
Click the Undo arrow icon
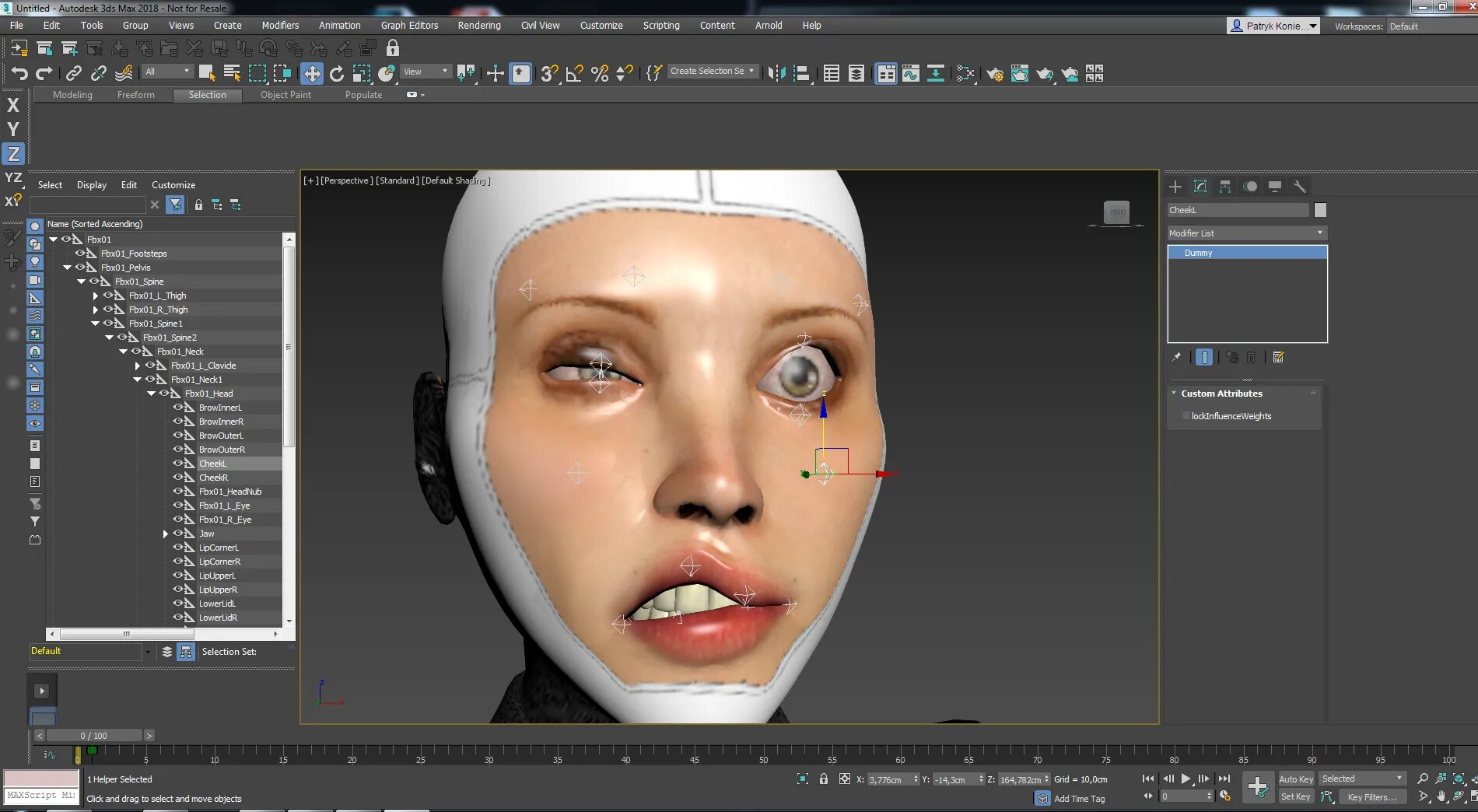click(x=19, y=74)
